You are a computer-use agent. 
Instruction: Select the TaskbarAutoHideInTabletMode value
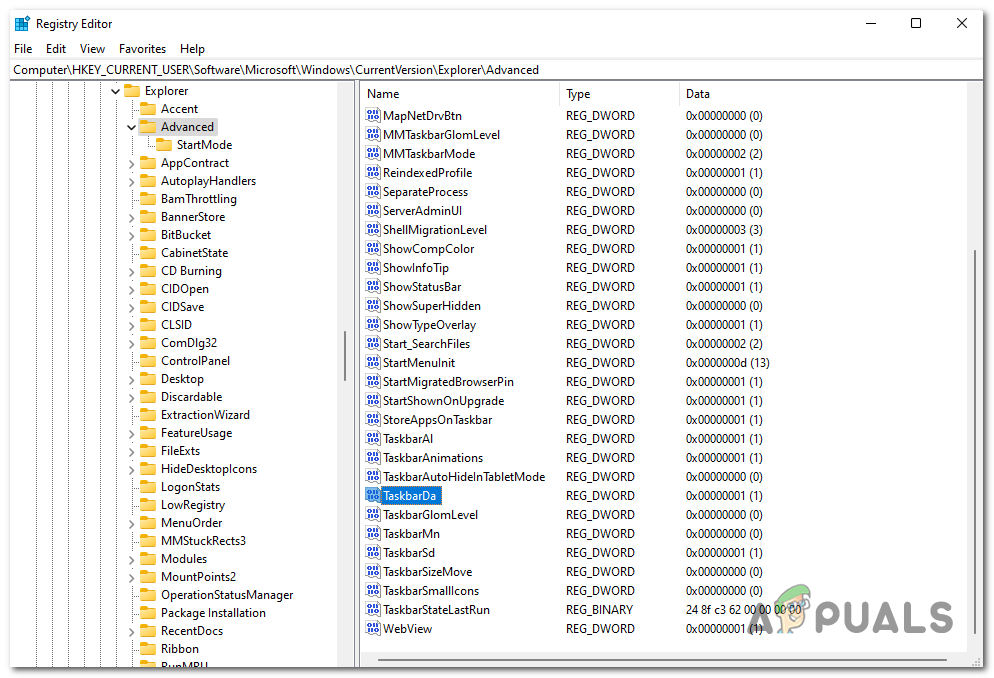point(464,477)
